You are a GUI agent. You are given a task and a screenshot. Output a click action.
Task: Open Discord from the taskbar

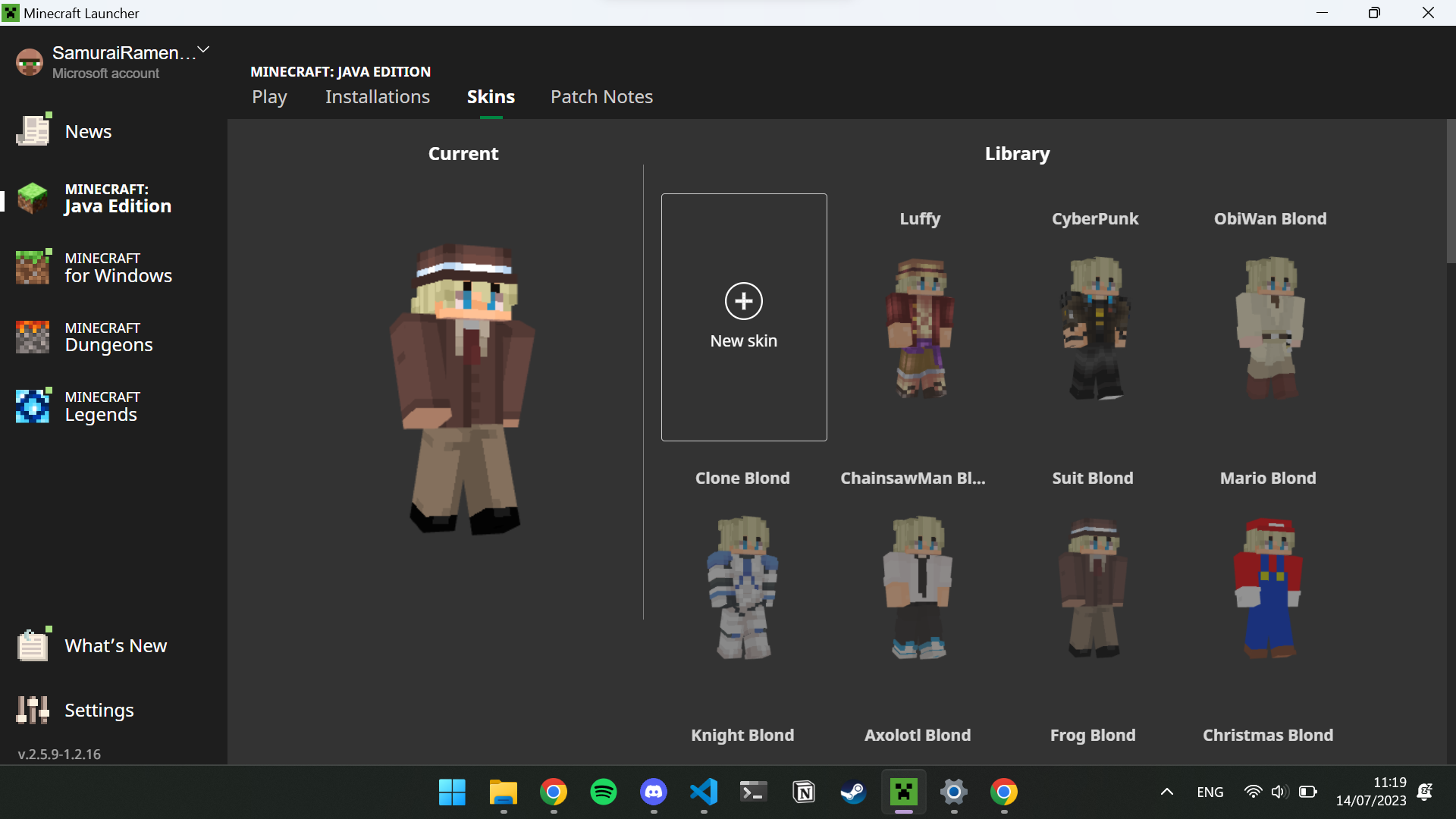(x=654, y=792)
